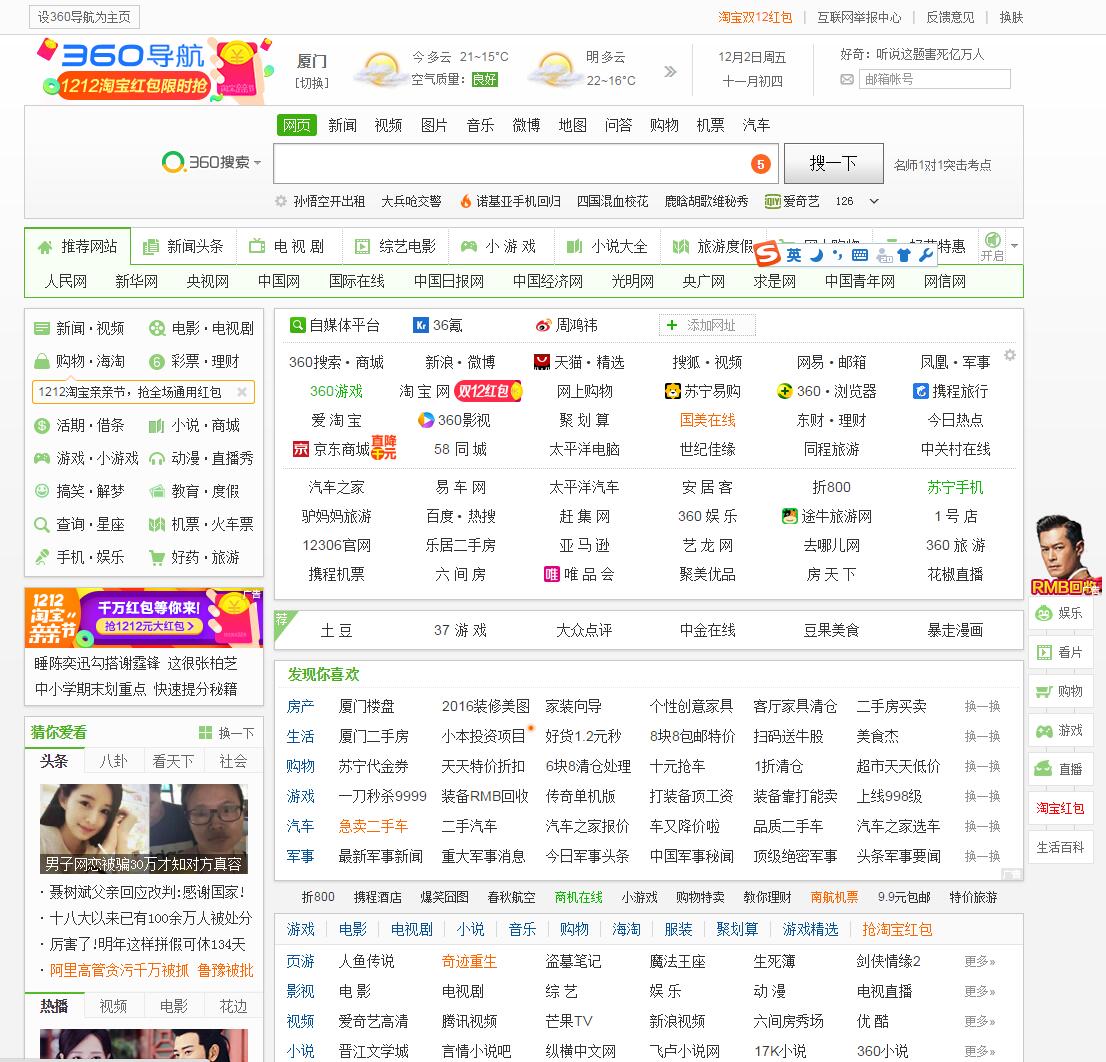Click the 搜一下 search button
This screenshot has height=1062, width=1106.
pyautogui.click(x=834, y=164)
